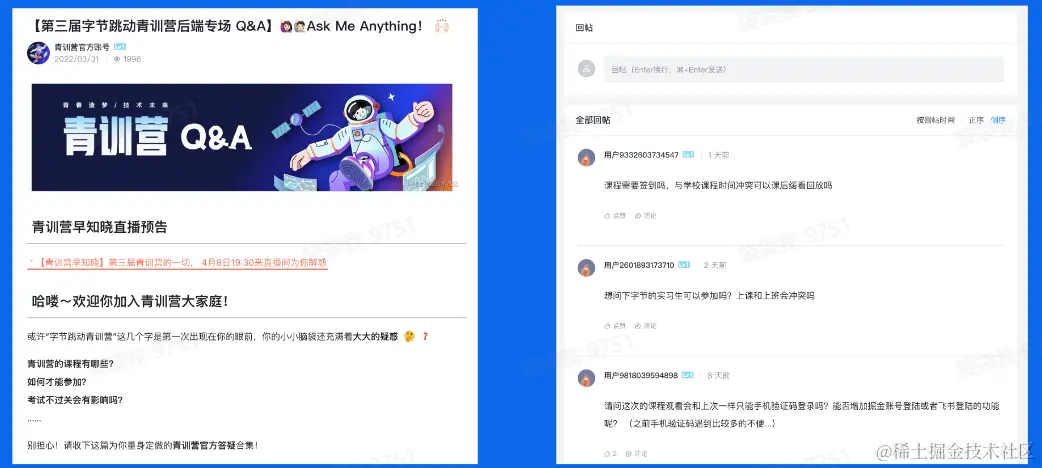Image resolution: width=1042 pixels, height=468 pixels.
Task: Click the eye view-count icon
Action: (x=117, y=59)
